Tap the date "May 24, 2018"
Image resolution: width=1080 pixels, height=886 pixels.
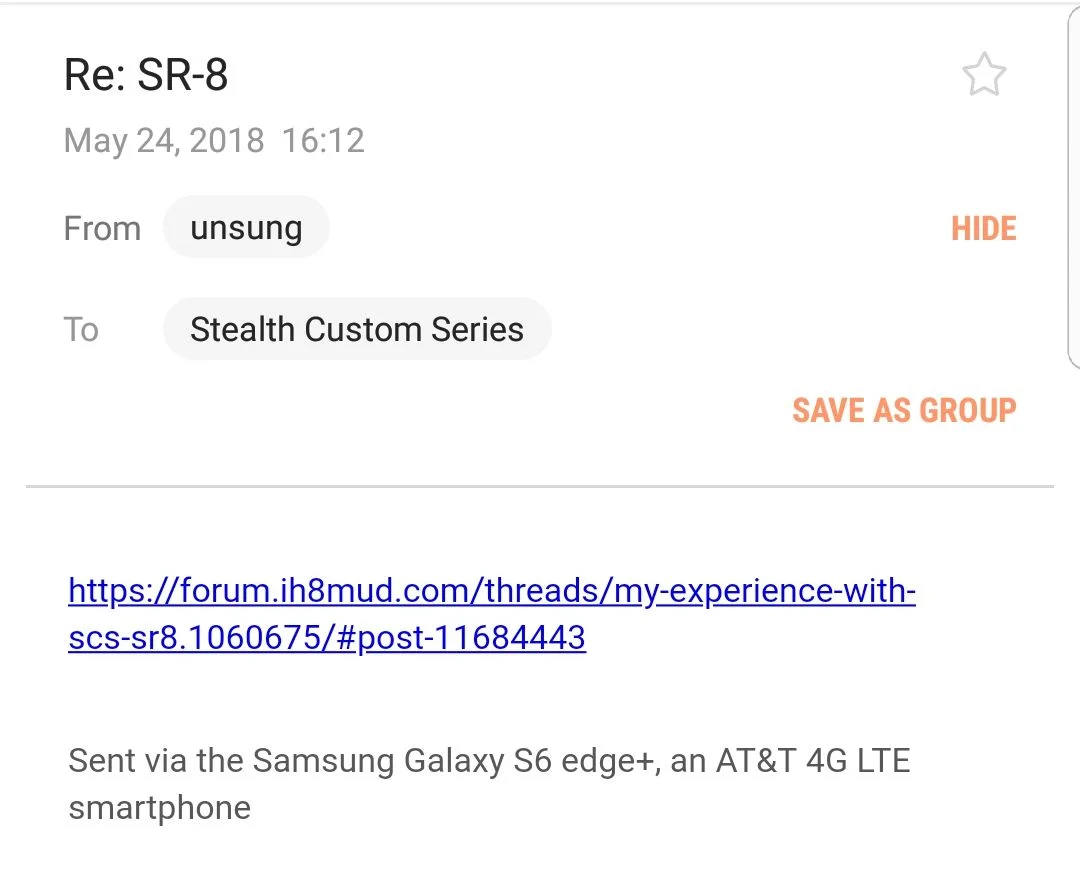pos(164,140)
